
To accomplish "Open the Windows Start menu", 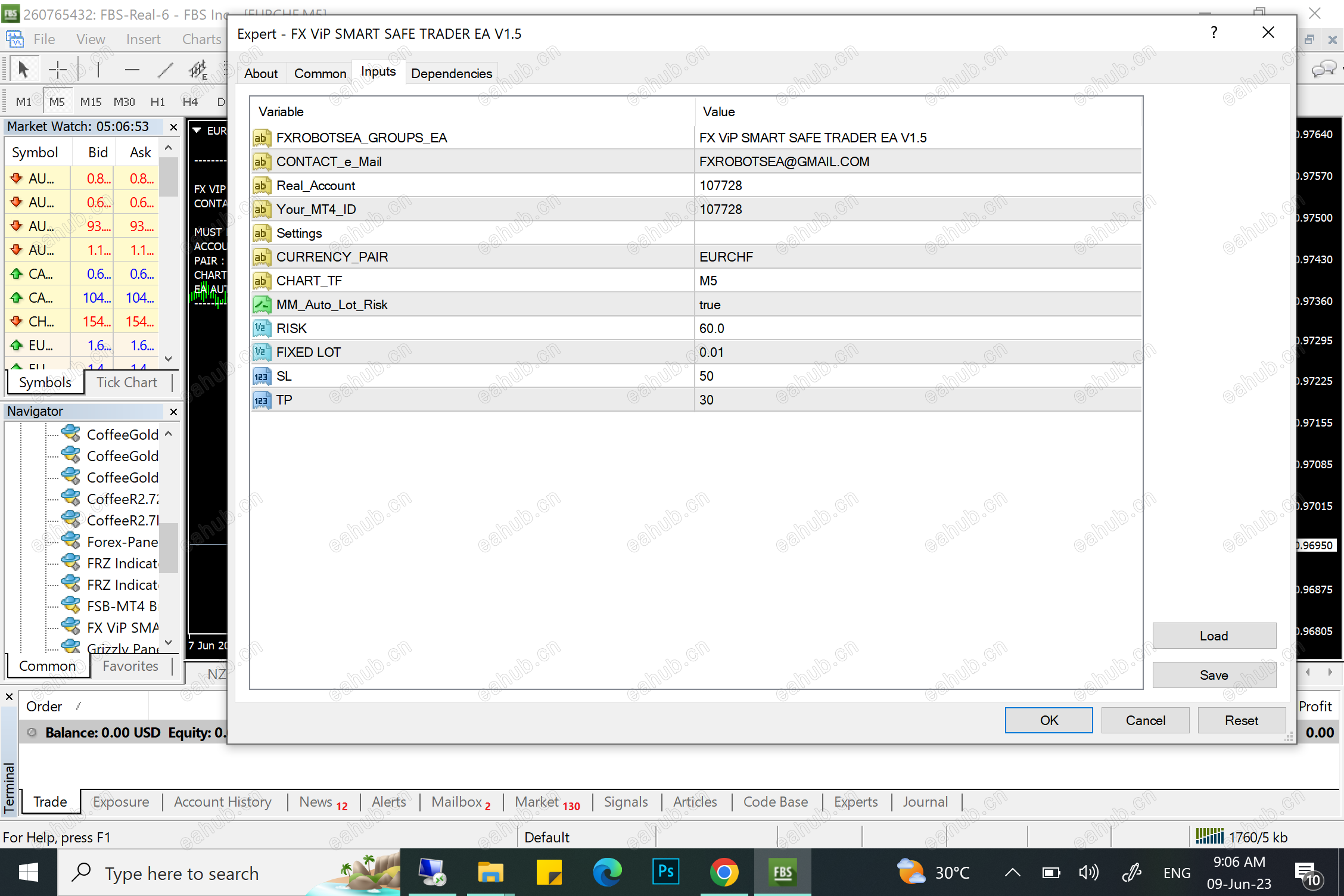I will click(x=28, y=873).
